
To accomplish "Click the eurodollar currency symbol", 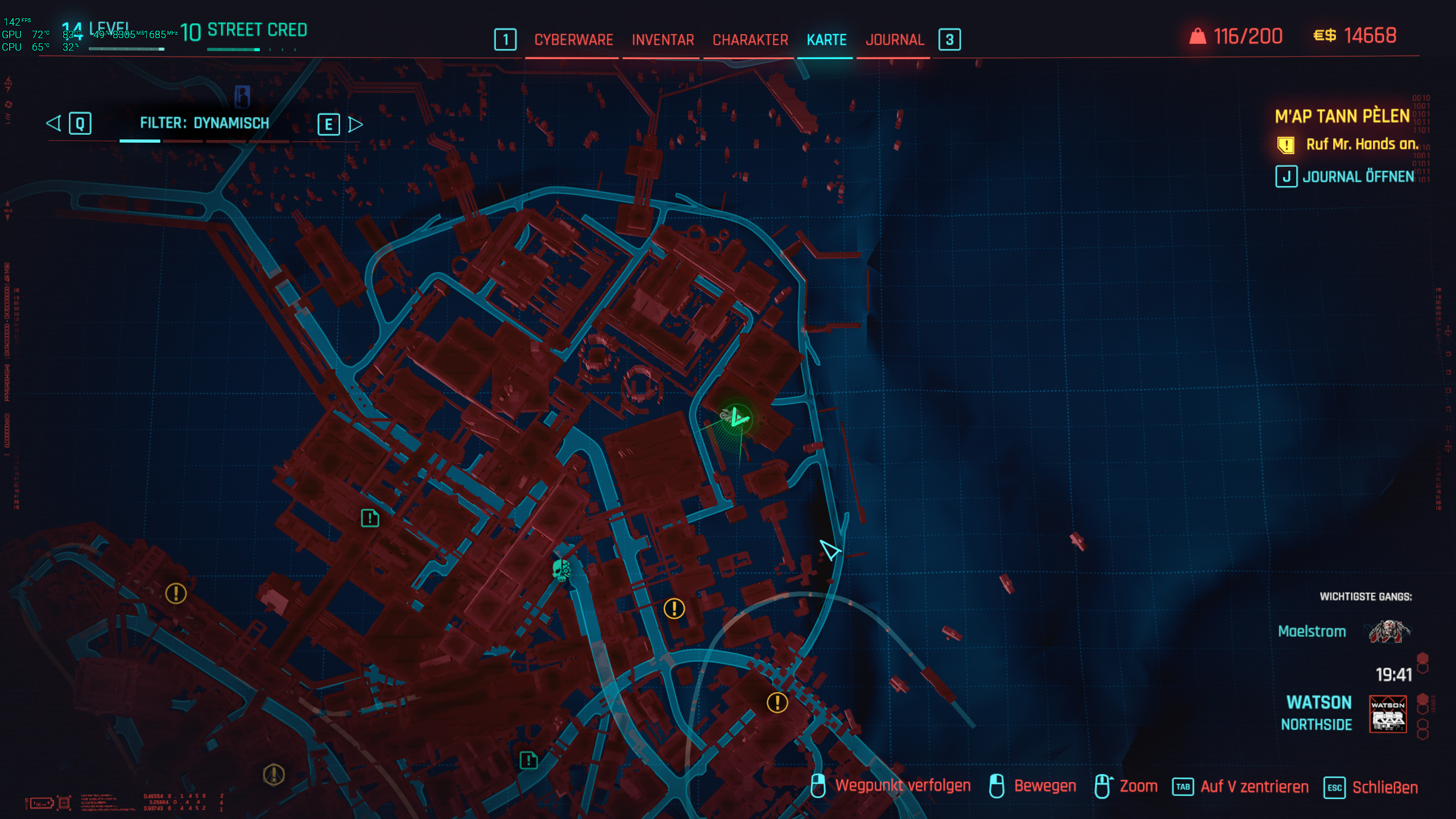I will pos(1324,36).
